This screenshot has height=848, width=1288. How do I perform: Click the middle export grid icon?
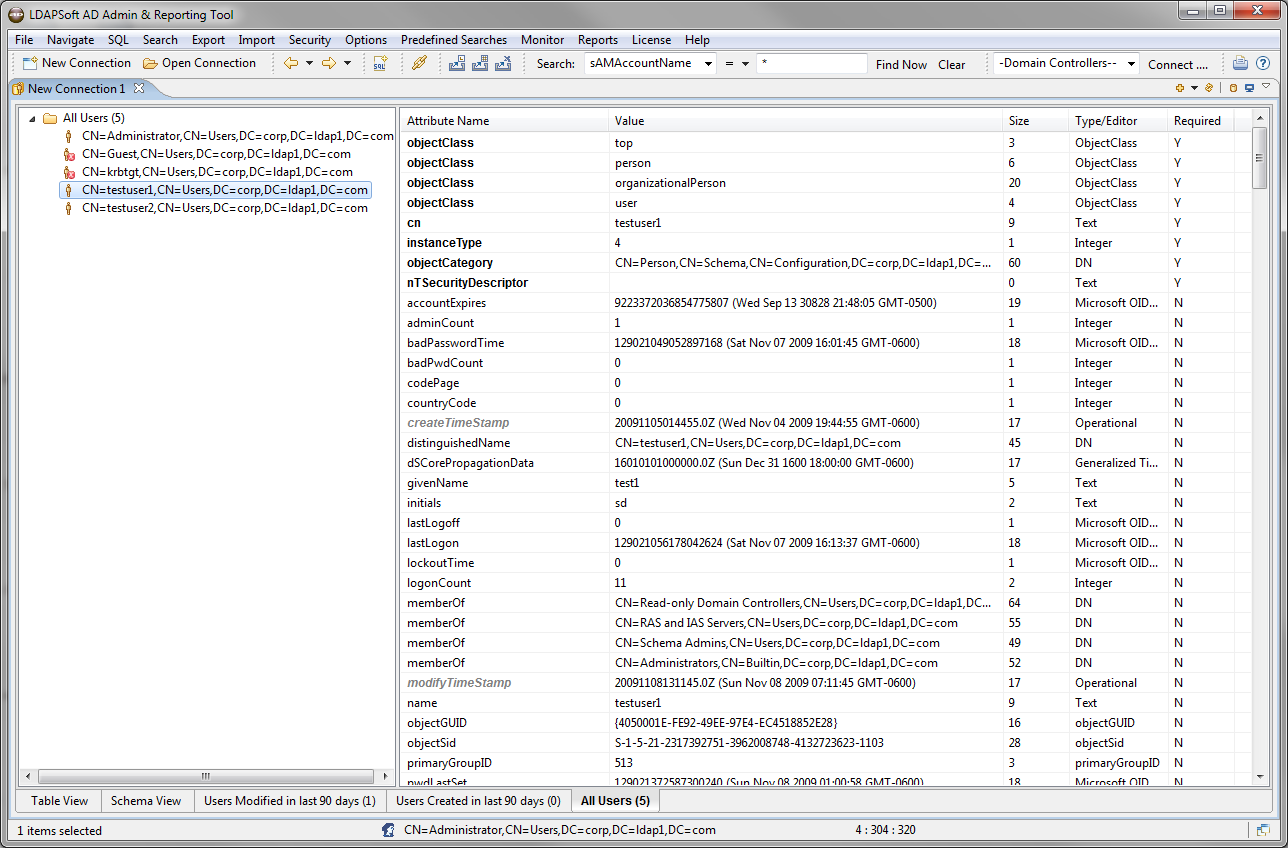click(x=480, y=63)
